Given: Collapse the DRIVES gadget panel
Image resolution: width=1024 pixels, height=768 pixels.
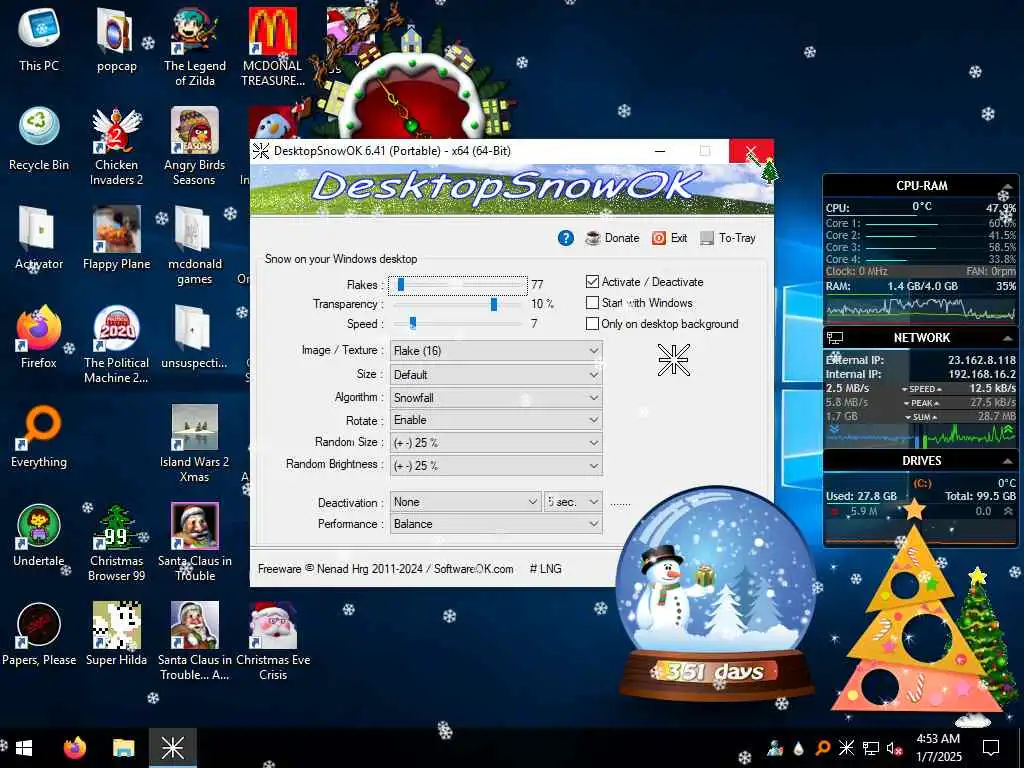Looking at the screenshot, I should click(1008, 461).
